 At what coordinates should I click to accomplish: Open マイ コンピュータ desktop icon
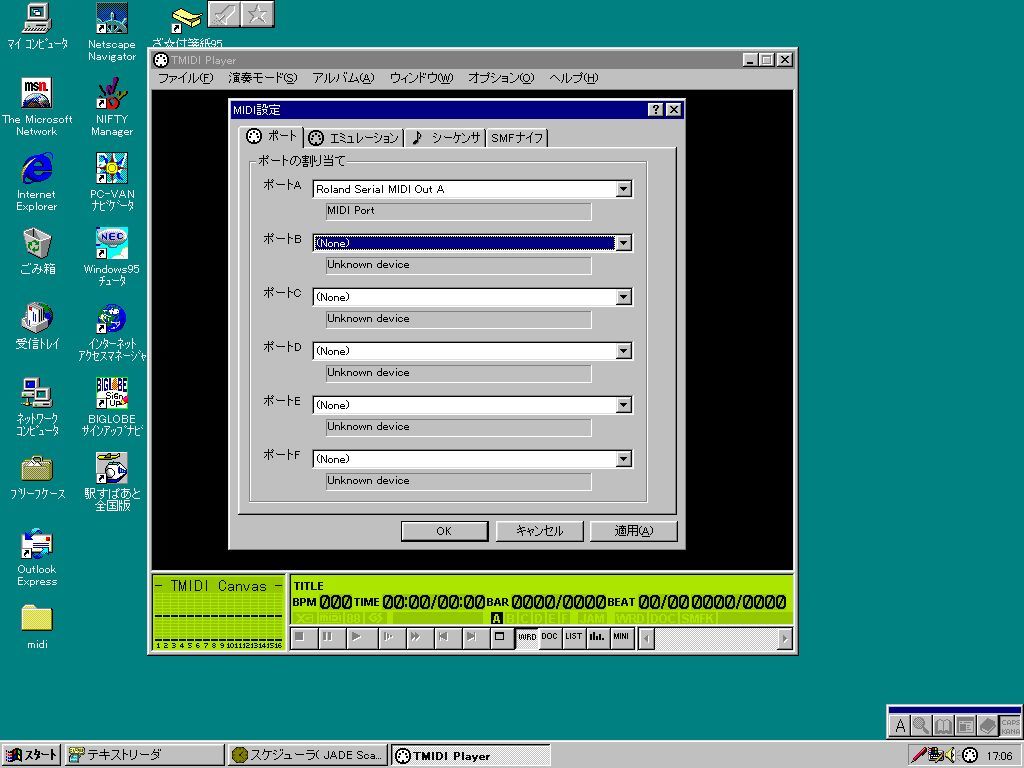click(37, 27)
